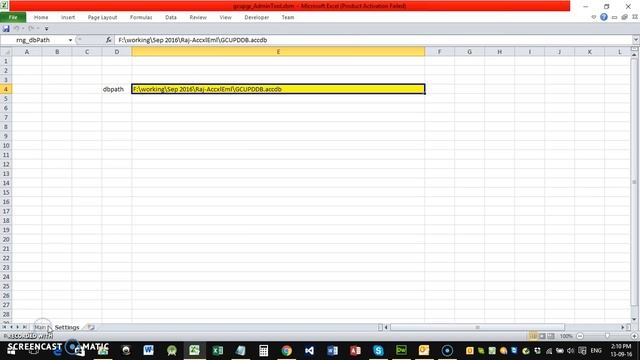Open the Data ribbon tab

pos(171,17)
